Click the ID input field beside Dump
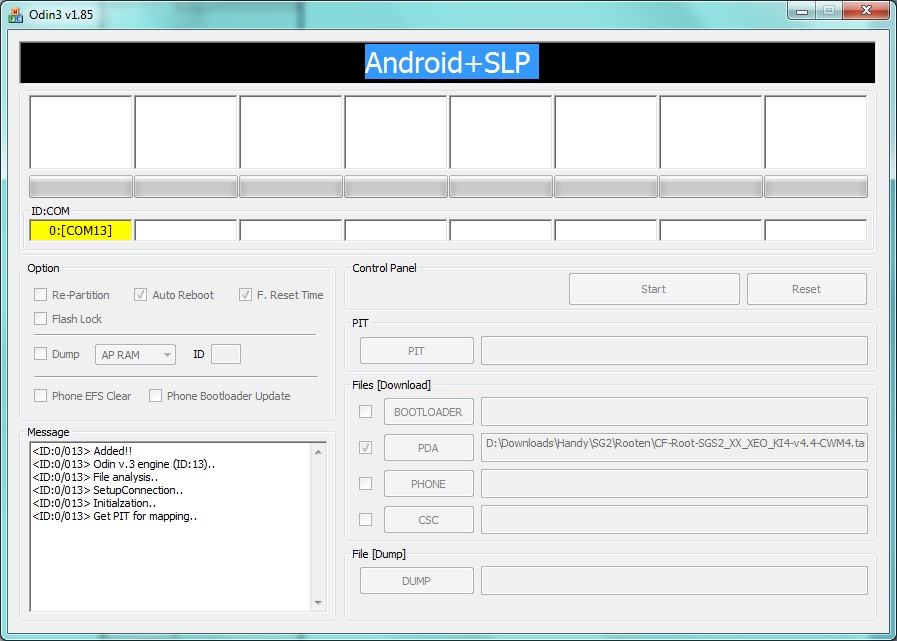Screen dimensions: 897x641 pos(226,354)
